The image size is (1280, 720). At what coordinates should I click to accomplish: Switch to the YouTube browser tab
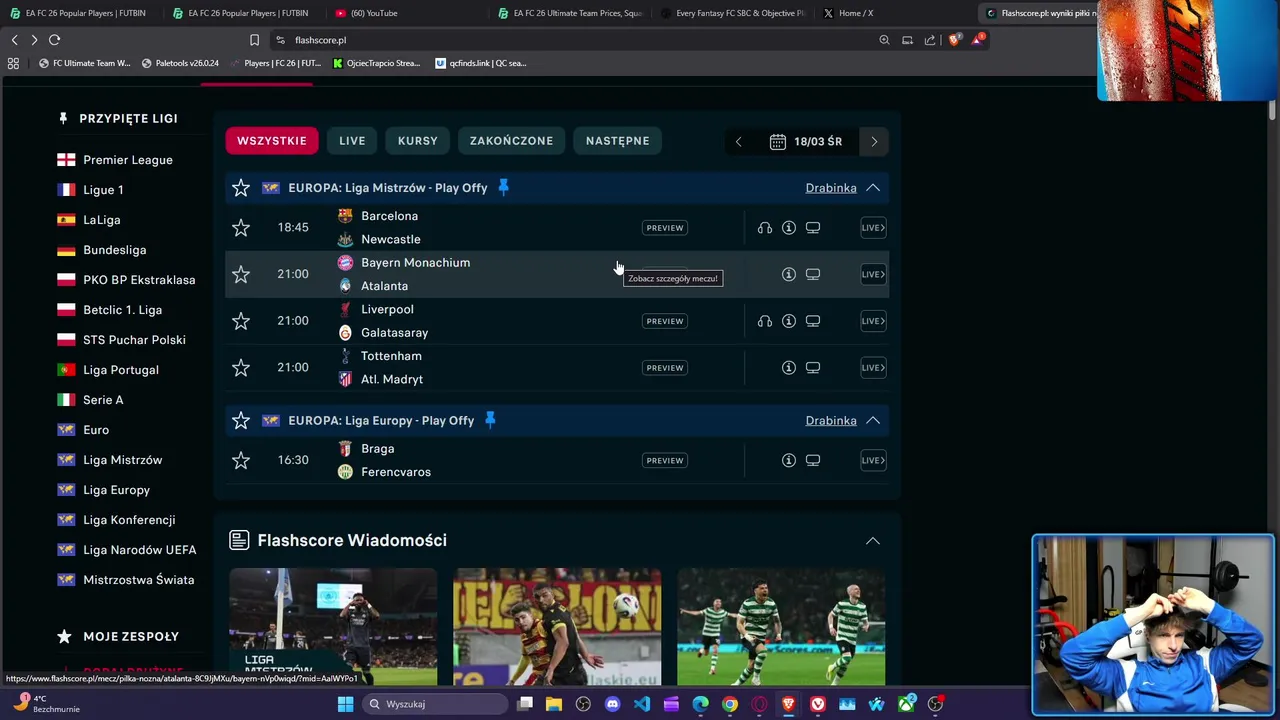pyautogui.click(x=404, y=13)
